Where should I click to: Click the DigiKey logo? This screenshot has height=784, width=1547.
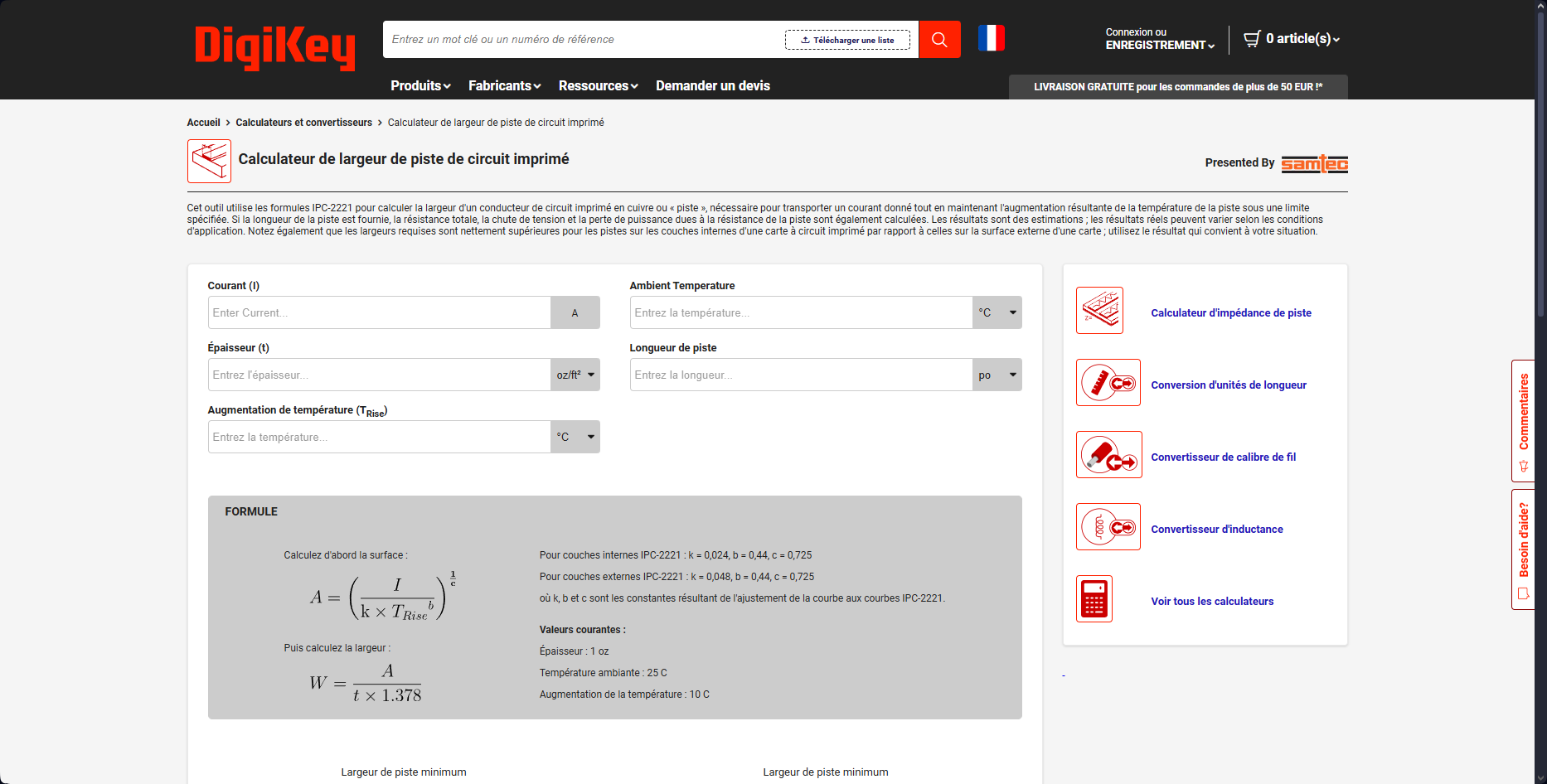[x=274, y=47]
